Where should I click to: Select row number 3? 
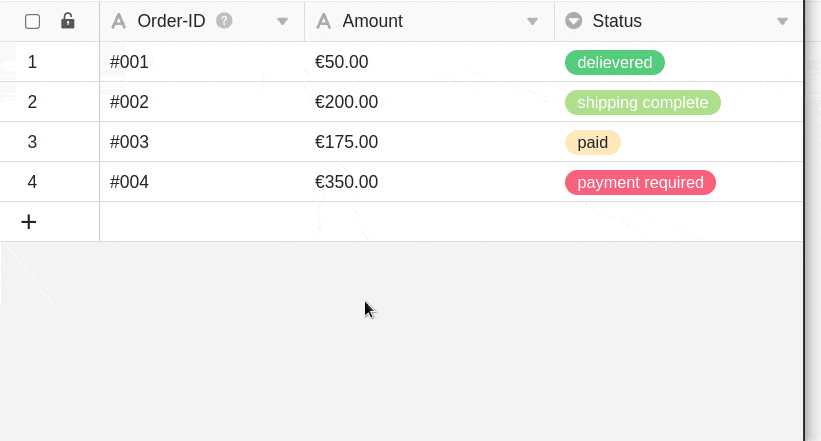pyautogui.click(x=32, y=142)
